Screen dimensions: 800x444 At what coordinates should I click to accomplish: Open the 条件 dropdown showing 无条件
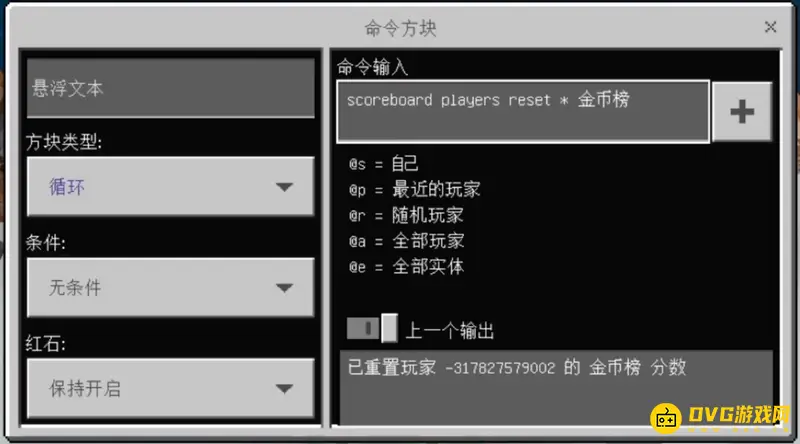tap(170, 287)
